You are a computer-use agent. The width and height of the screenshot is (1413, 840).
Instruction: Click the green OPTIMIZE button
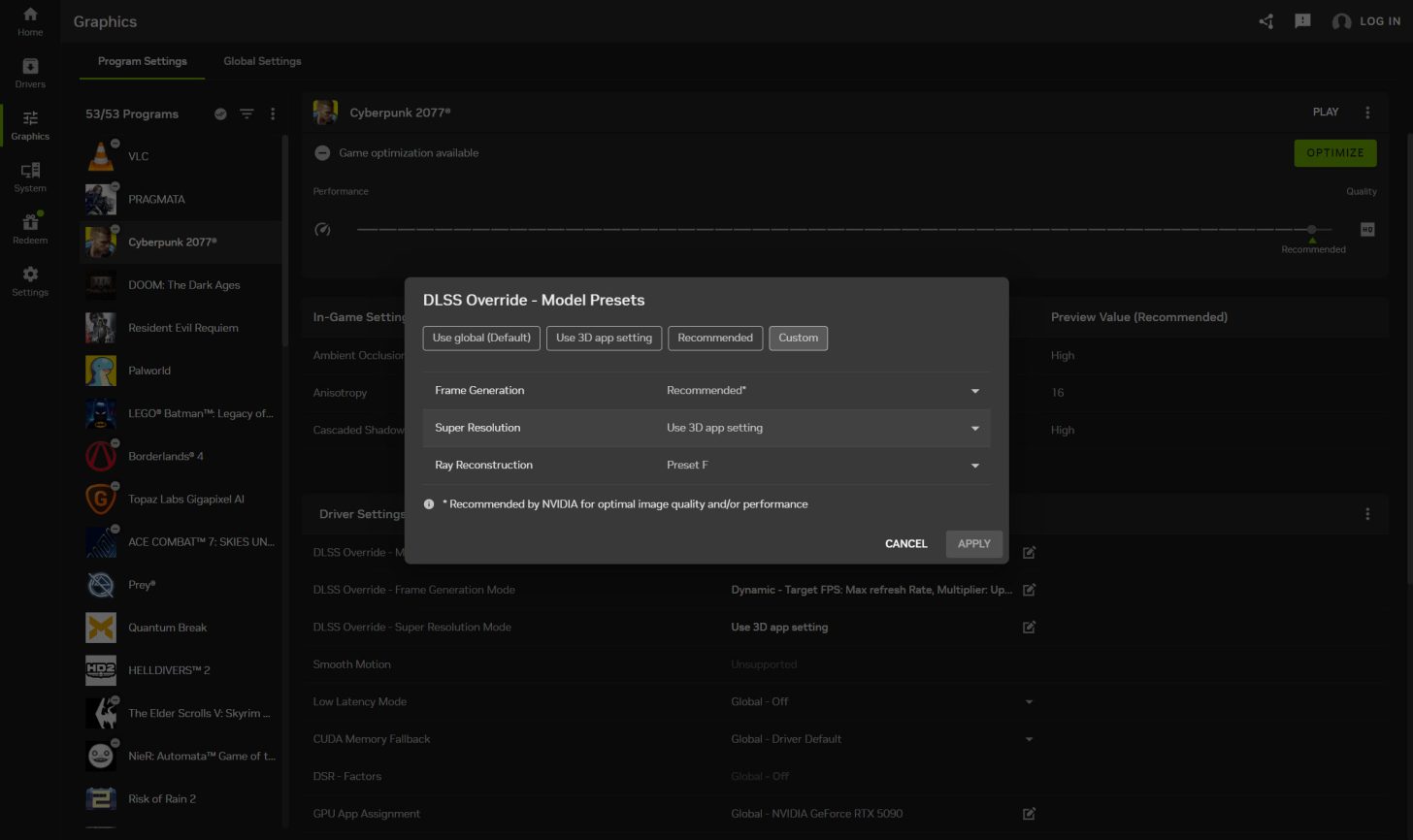point(1335,152)
